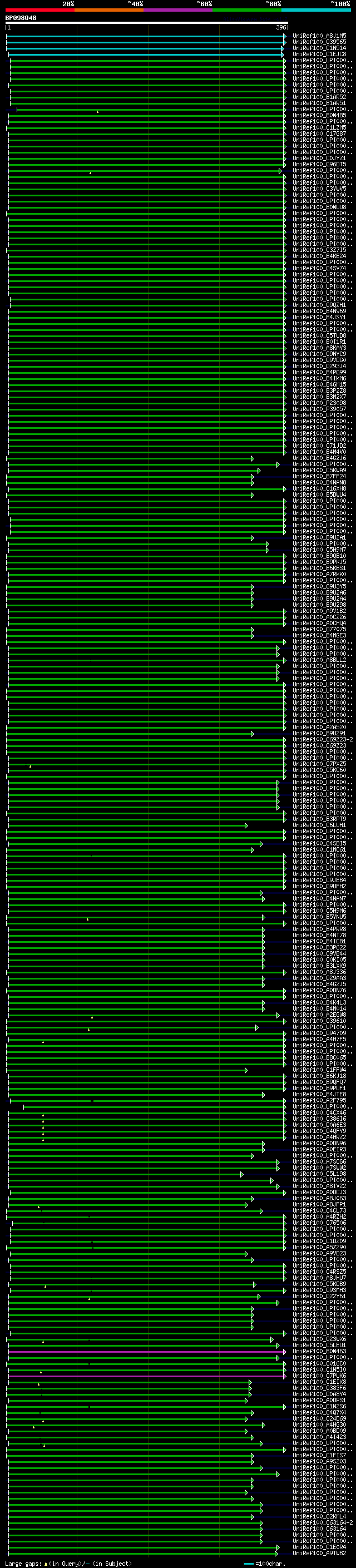Select the UniRef100_B9U2A1 entry

click(x=319, y=538)
